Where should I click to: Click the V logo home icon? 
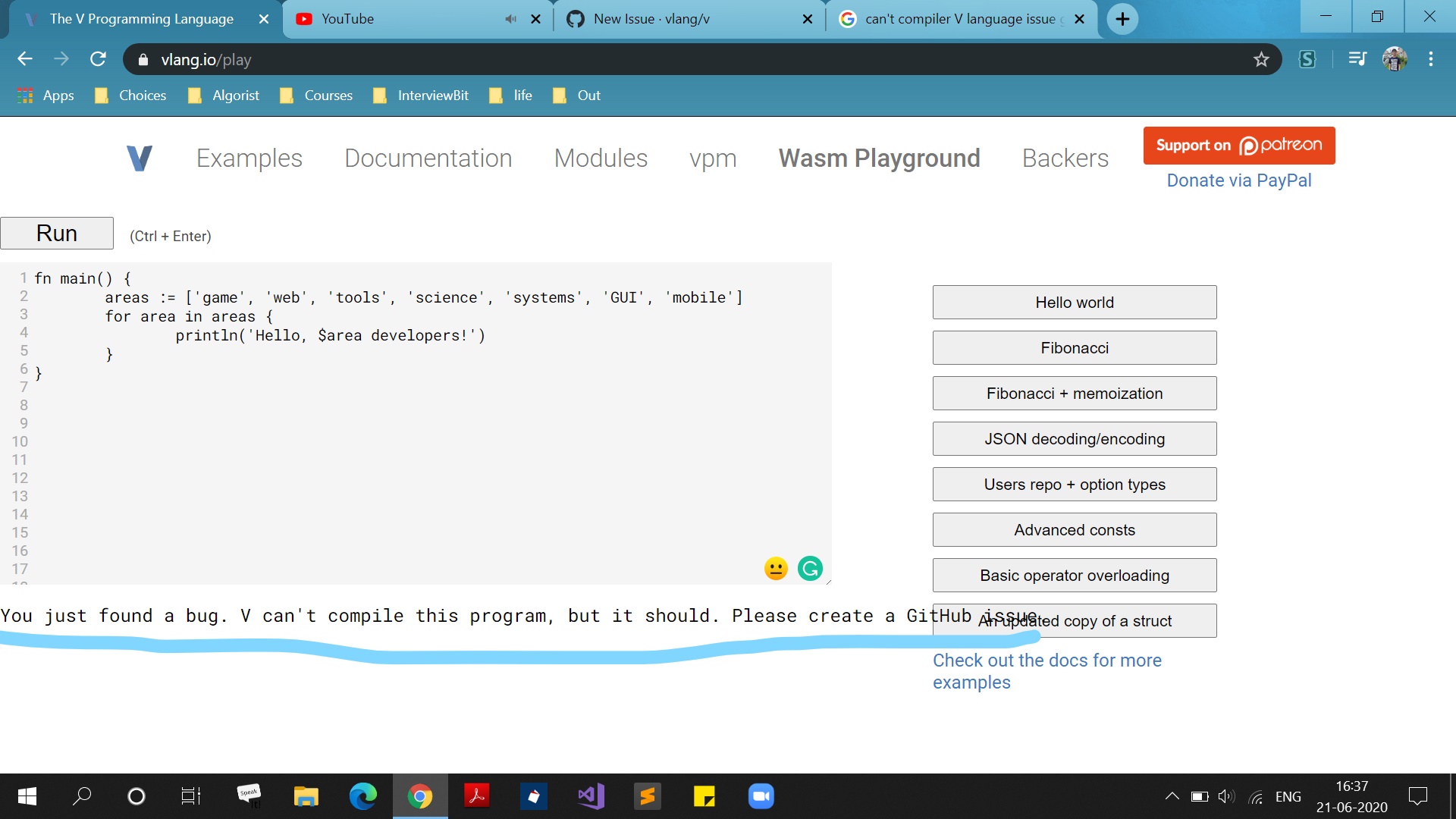pyautogui.click(x=140, y=158)
